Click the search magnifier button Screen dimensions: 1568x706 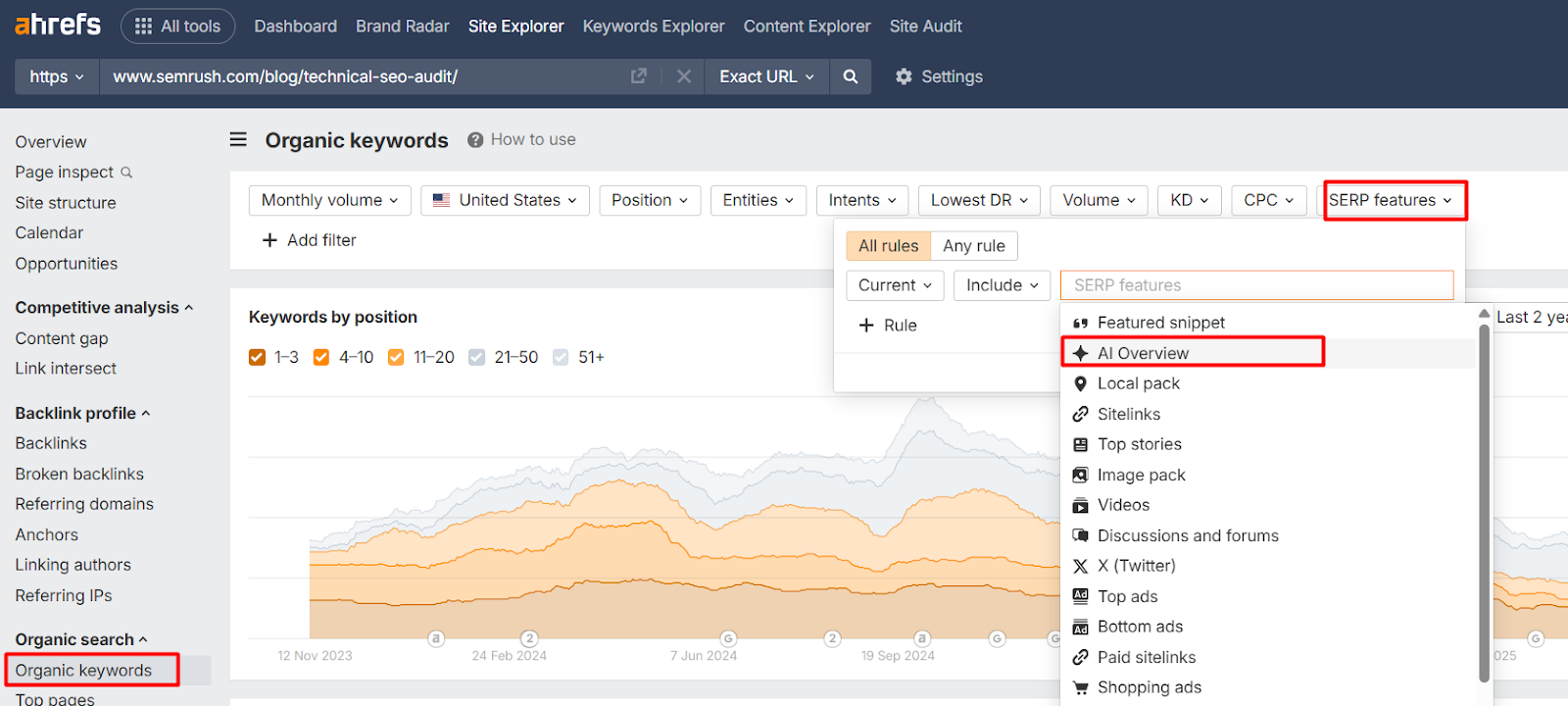coord(851,76)
